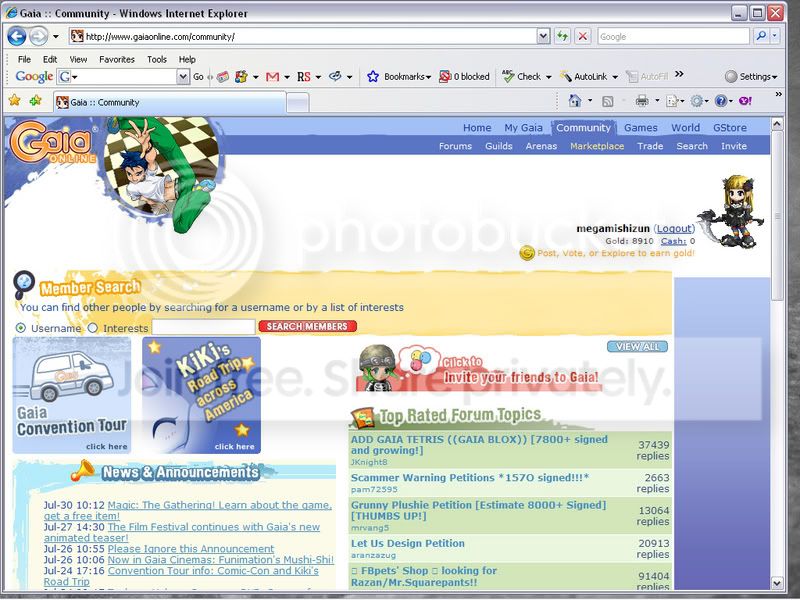
Task: Go to the My Gaia section
Action: (523, 128)
